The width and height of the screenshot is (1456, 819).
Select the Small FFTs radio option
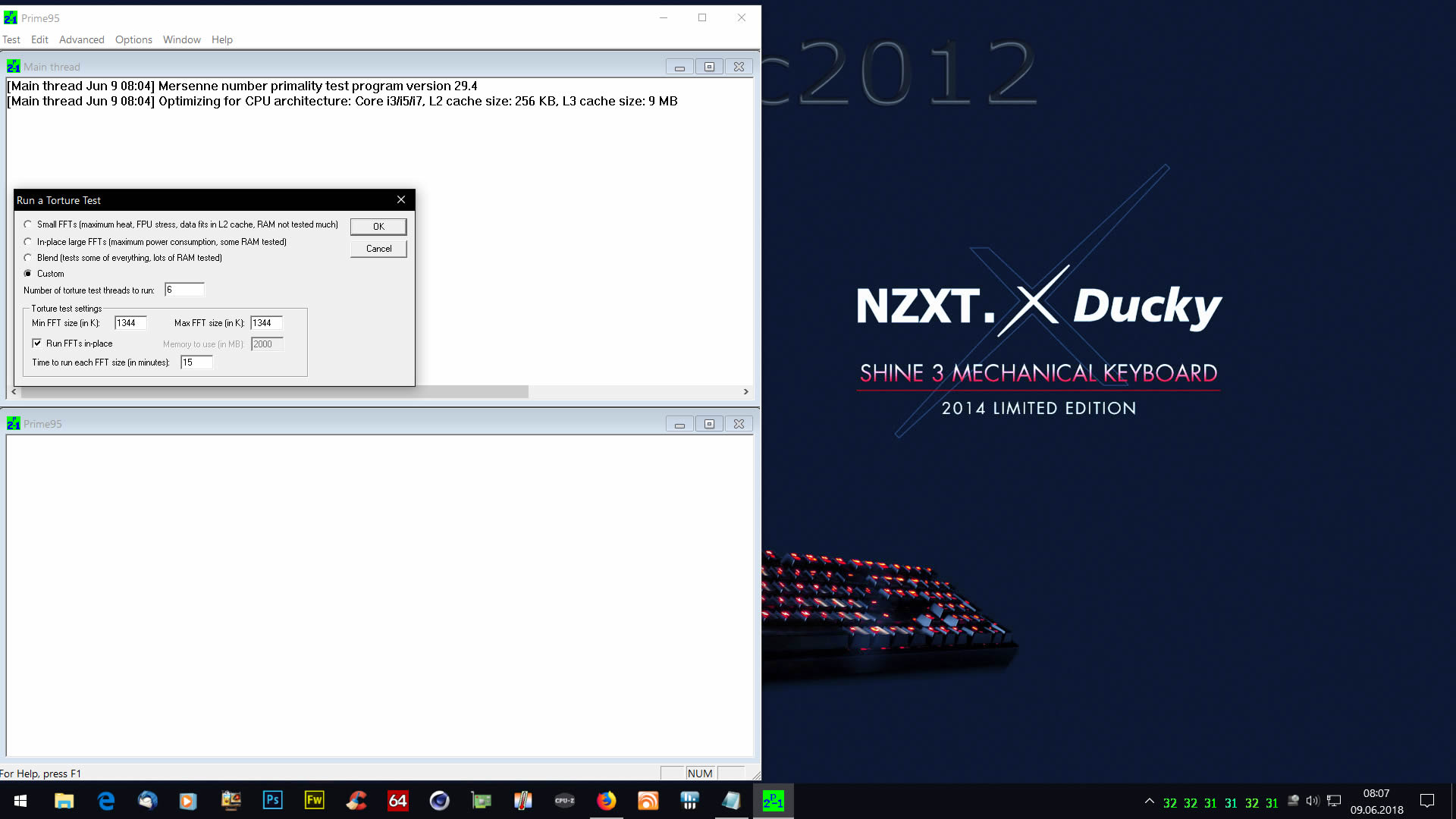point(28,224)
